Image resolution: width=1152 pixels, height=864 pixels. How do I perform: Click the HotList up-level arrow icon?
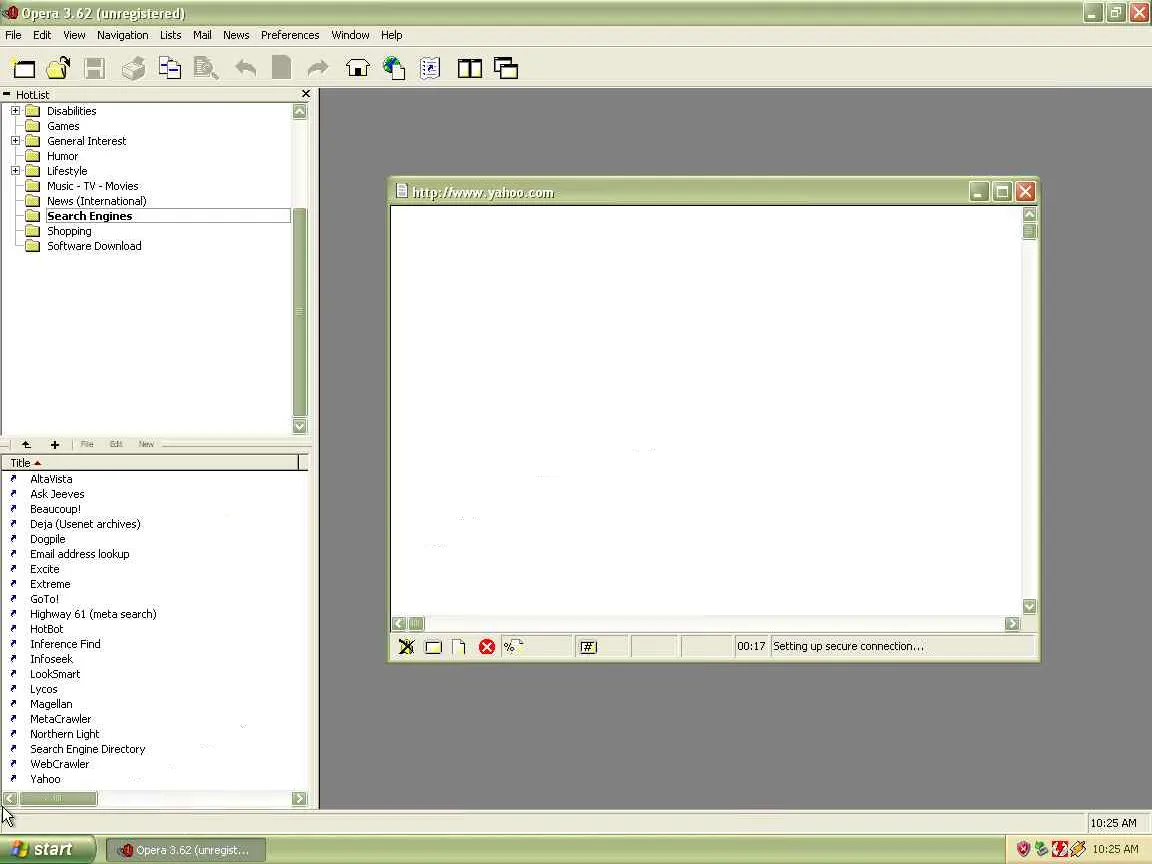(26, 444)
